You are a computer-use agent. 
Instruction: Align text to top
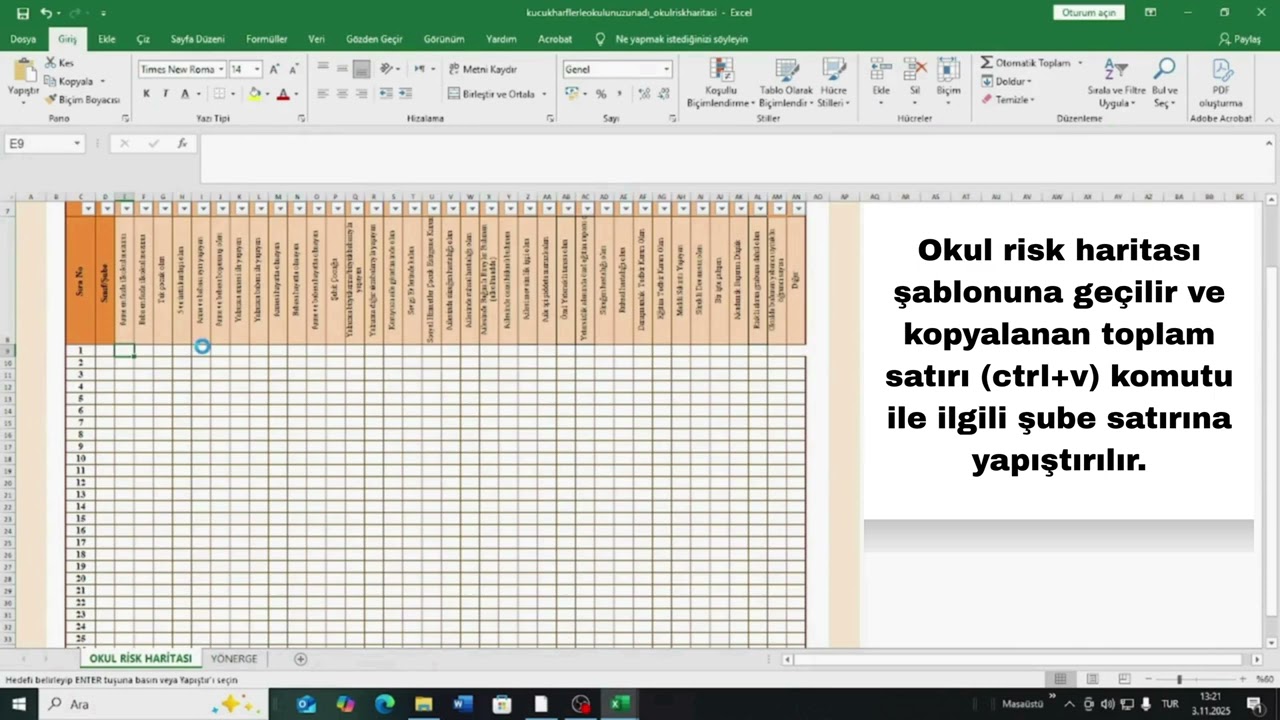323,68
